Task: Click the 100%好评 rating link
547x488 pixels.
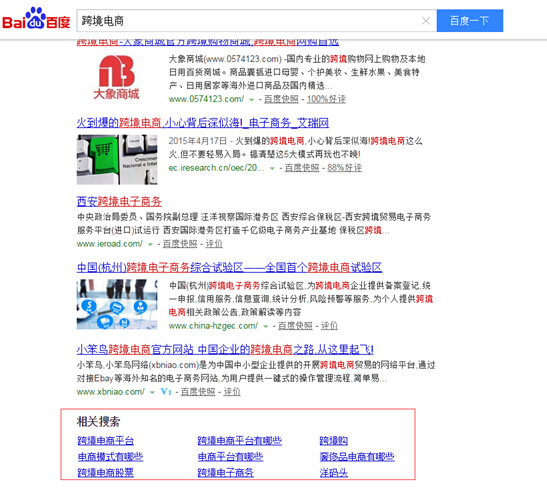Action: (x=326, y=99)
